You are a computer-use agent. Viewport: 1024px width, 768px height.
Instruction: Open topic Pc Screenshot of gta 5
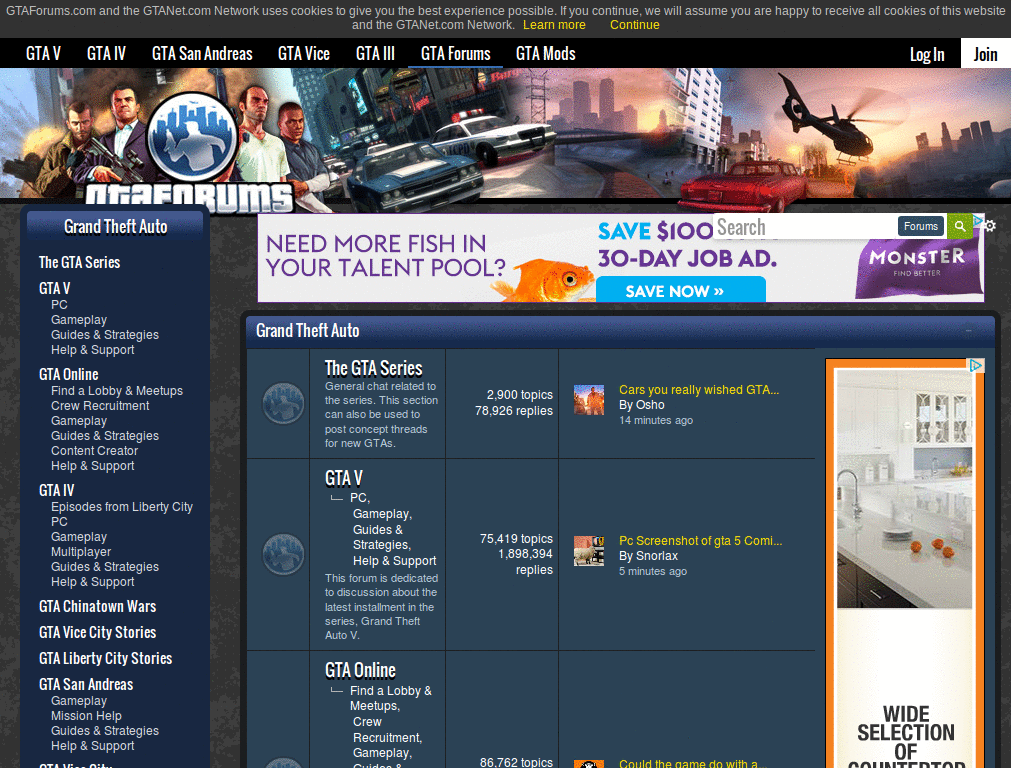(700, 540)
